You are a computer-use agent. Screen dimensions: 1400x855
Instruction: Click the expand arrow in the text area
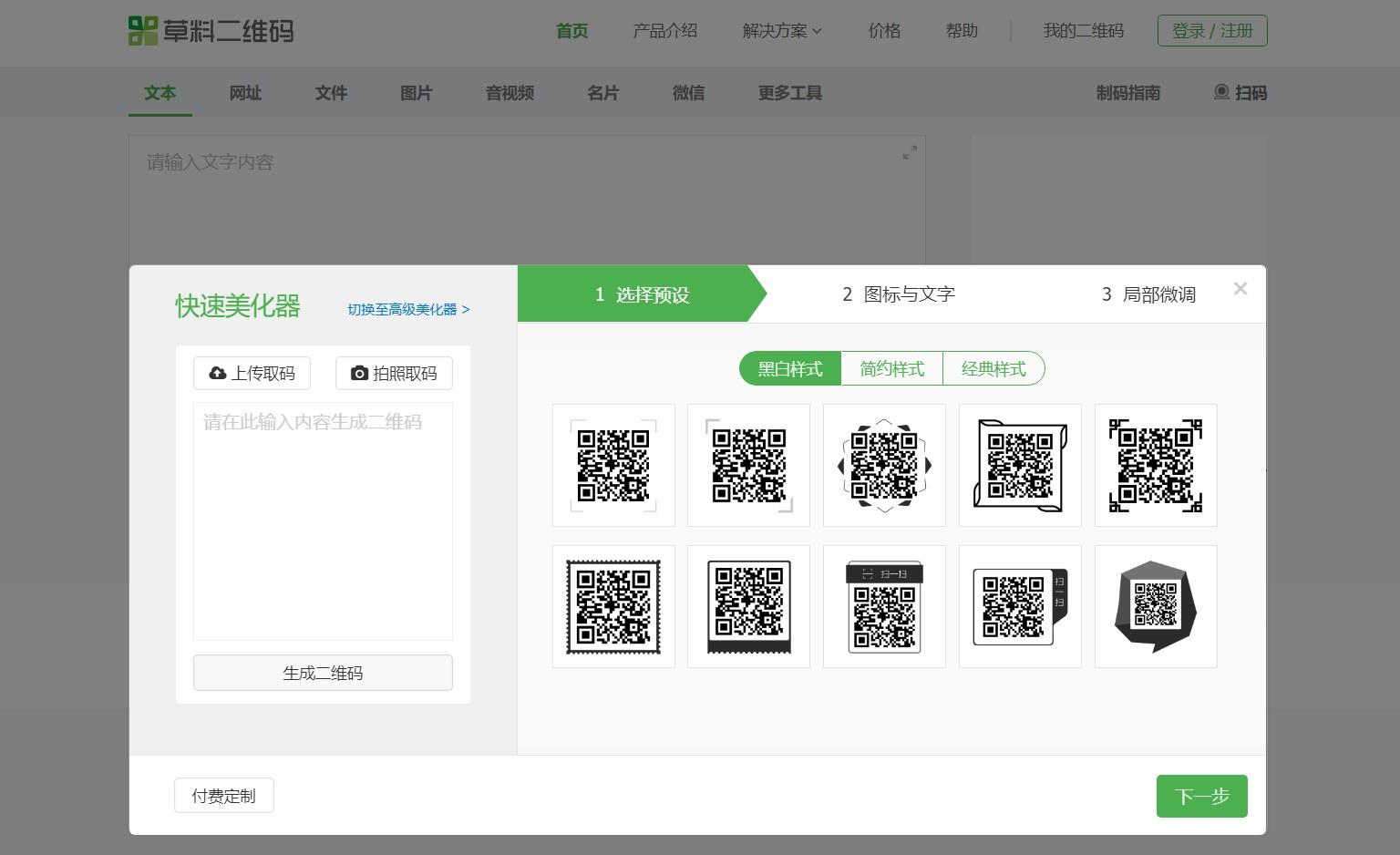909,153
